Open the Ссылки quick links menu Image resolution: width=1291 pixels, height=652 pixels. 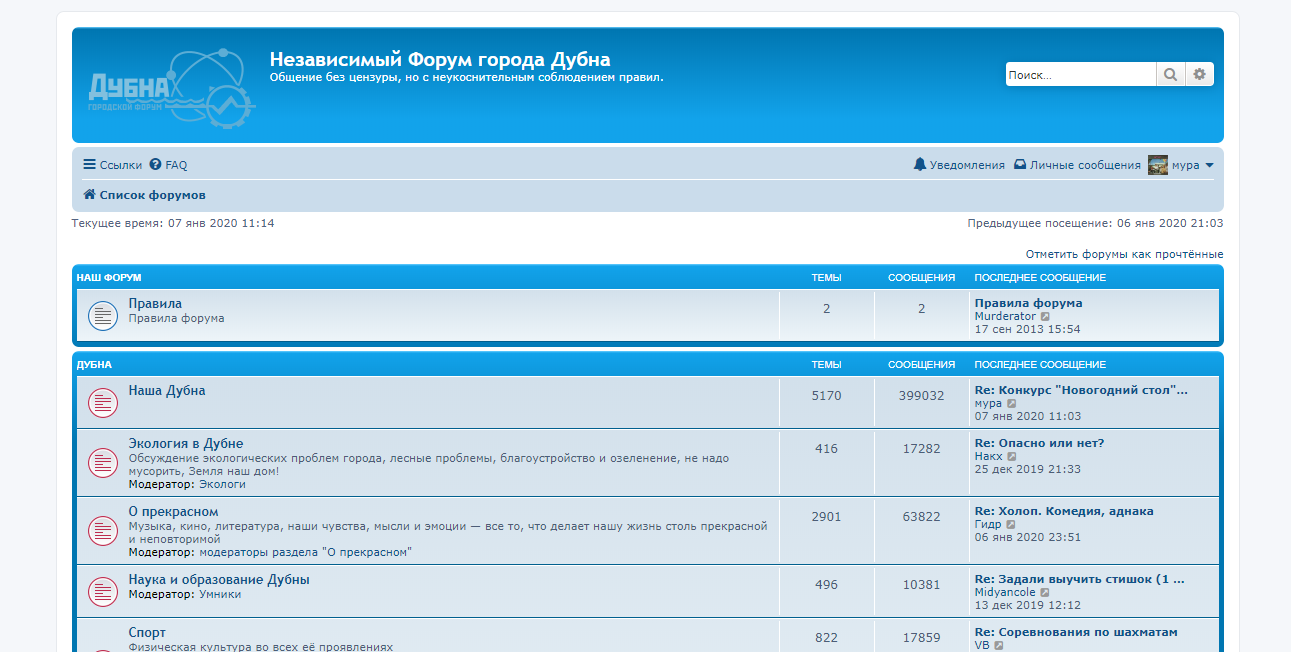point(112,165)
